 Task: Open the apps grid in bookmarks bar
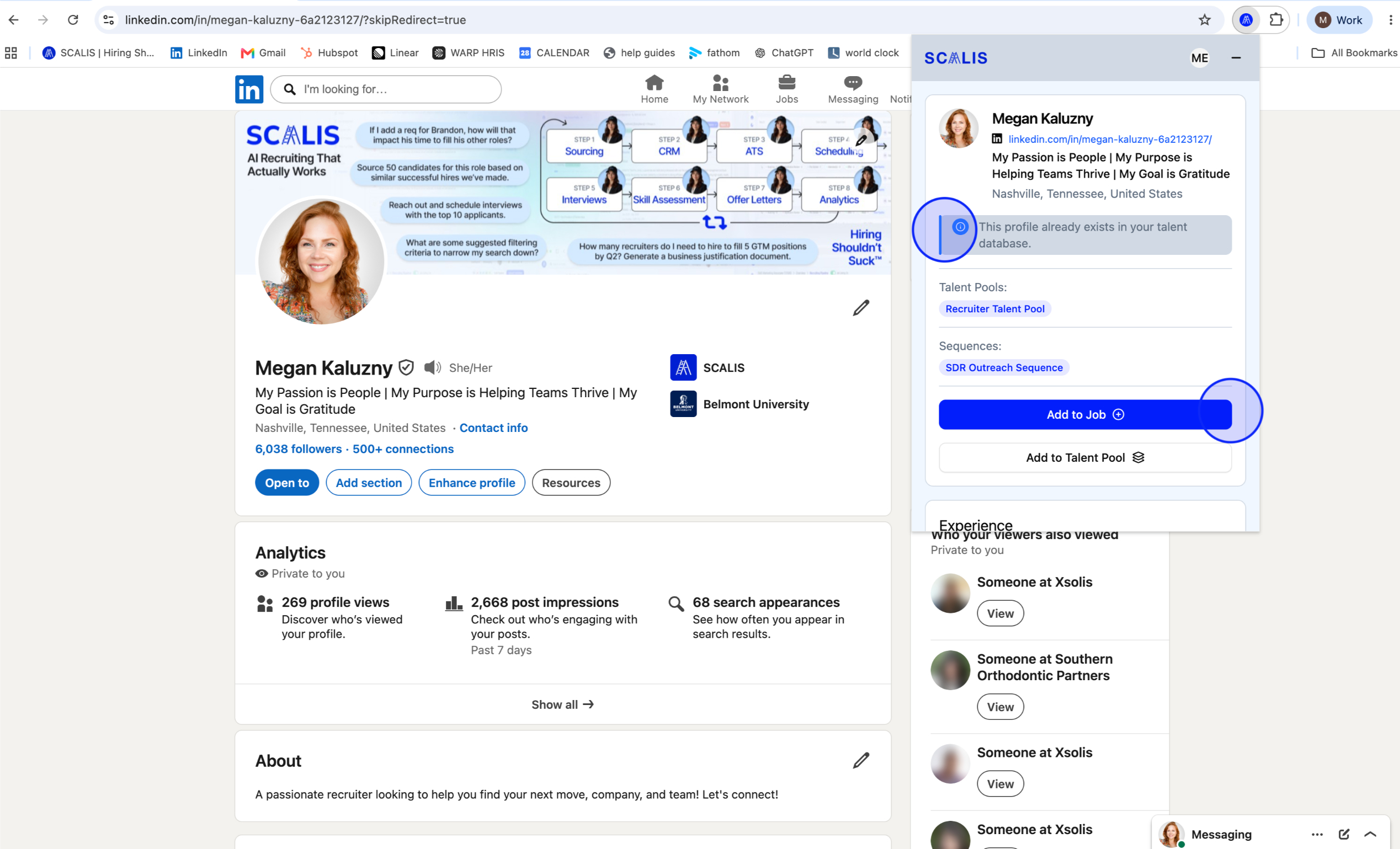point(11,53)
